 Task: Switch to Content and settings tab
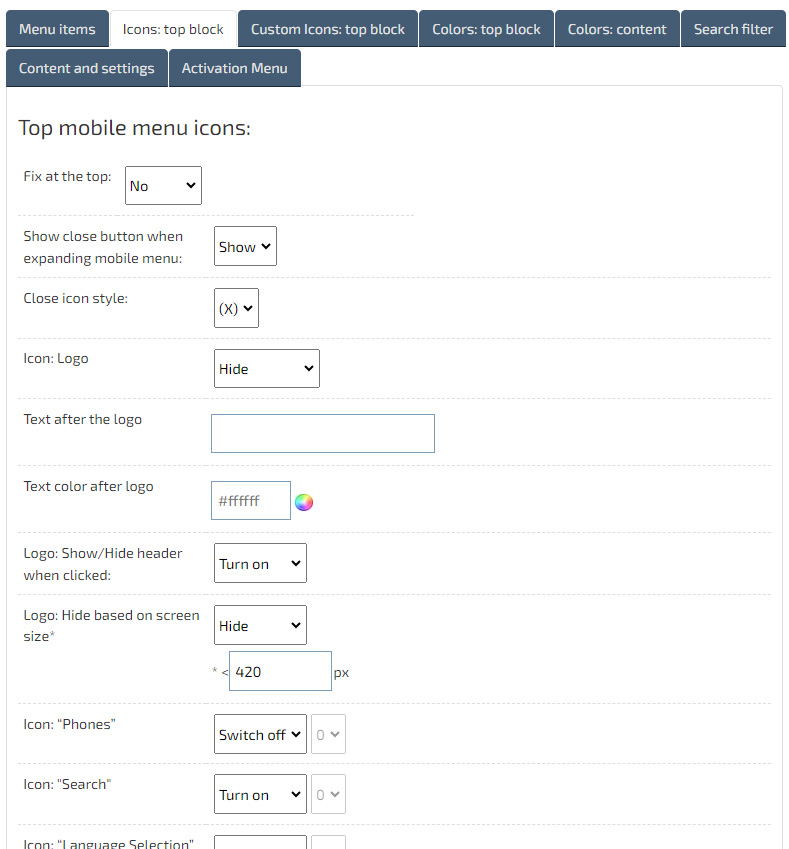click(x=87, y=68)
